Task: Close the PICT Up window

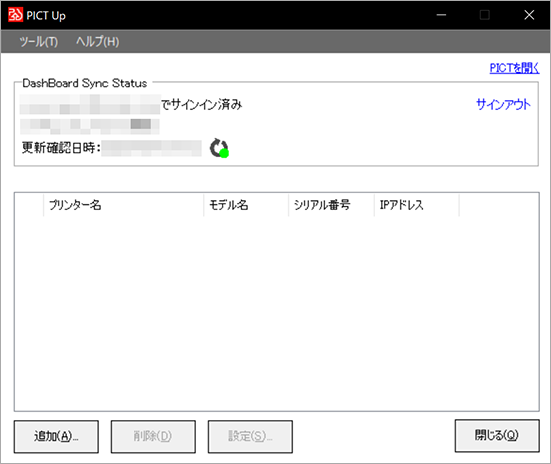Action: pos(529,15)
